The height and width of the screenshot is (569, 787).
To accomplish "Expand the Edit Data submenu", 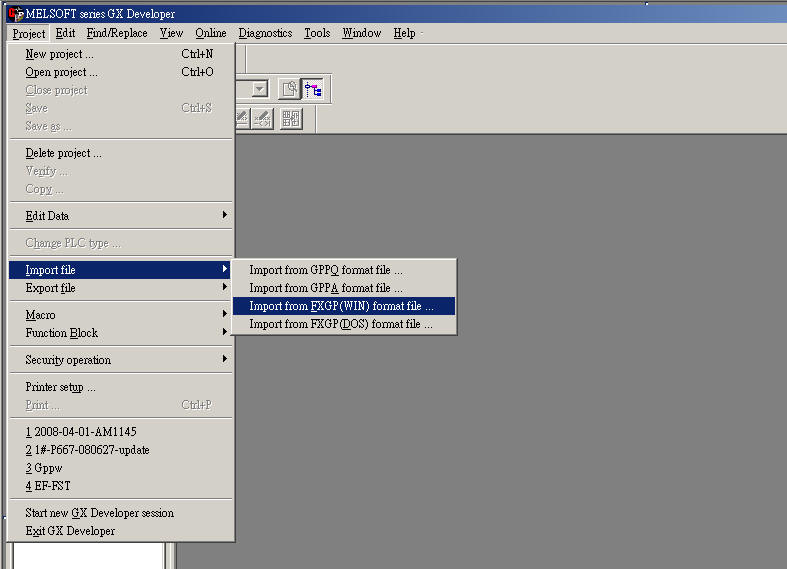I will tap(120, 216).
